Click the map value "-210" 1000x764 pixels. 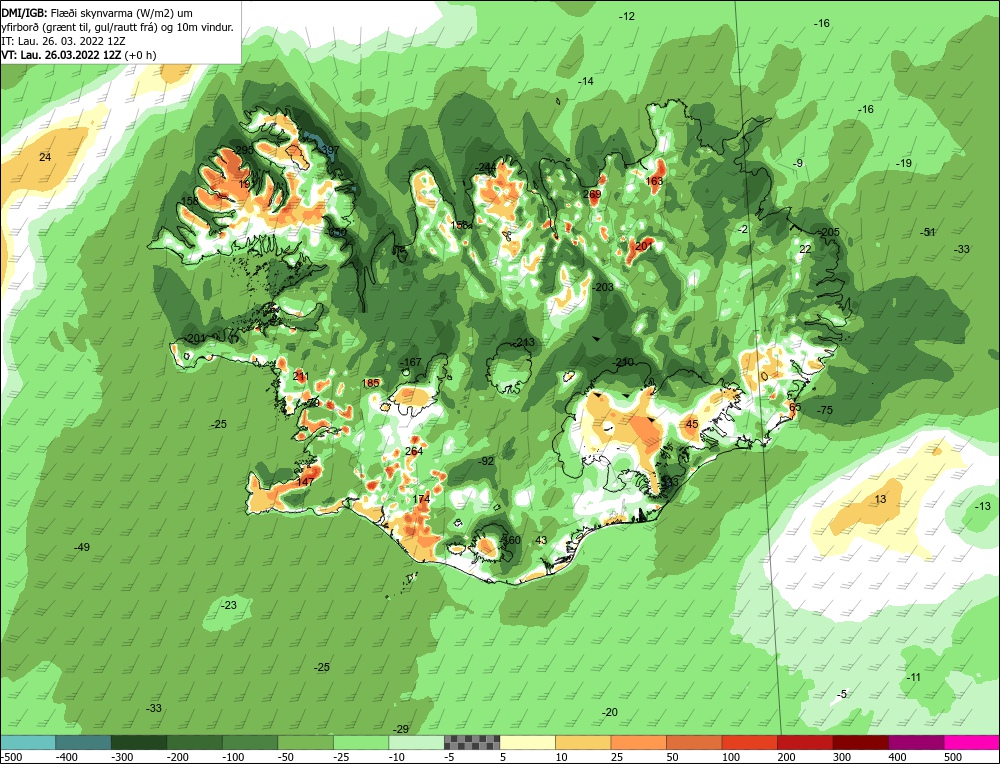(623, 362)
